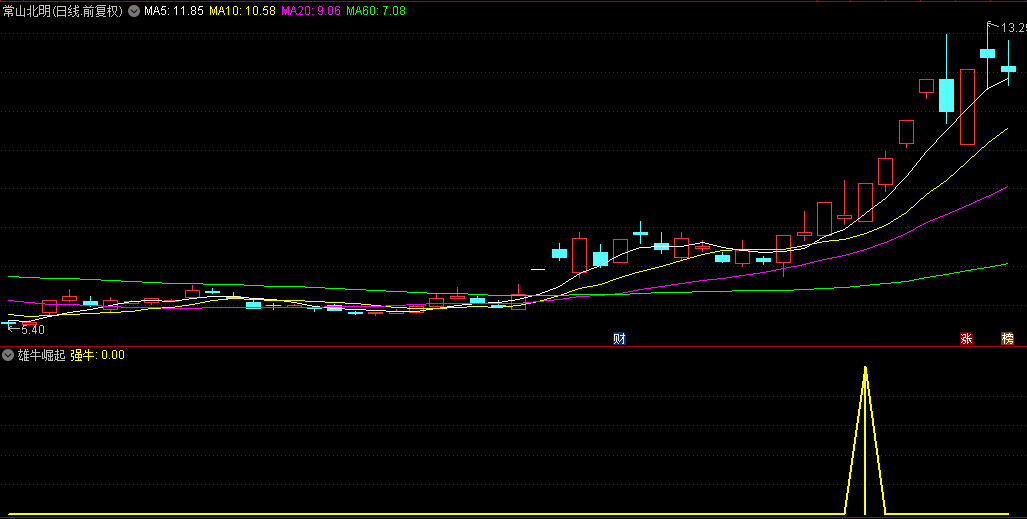This screenshot has width=1027, height=519.
Task: Click the 强牛: 0.00 value label
Action: point(97,355)
